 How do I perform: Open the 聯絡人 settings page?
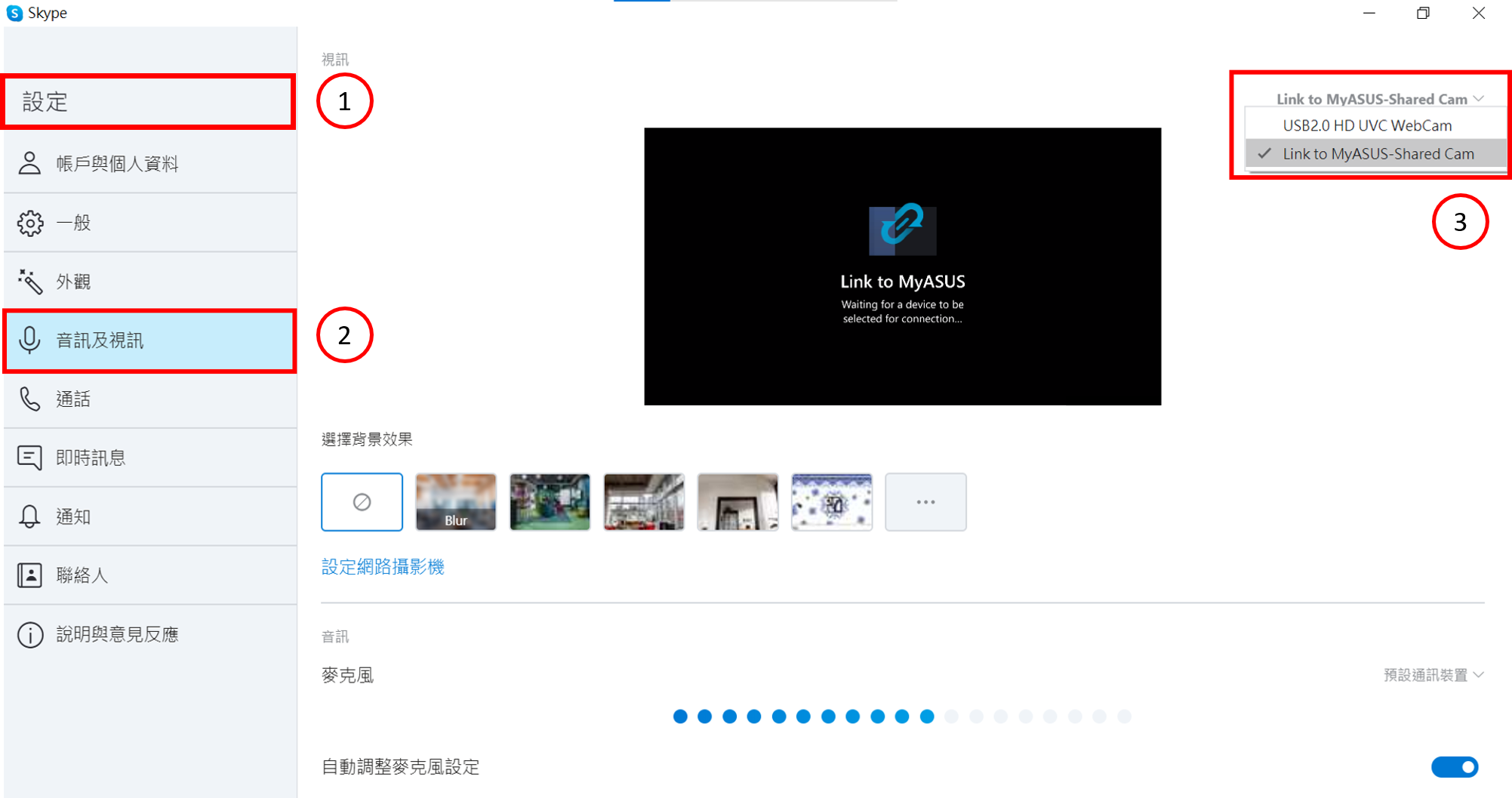tap(149, 575)
